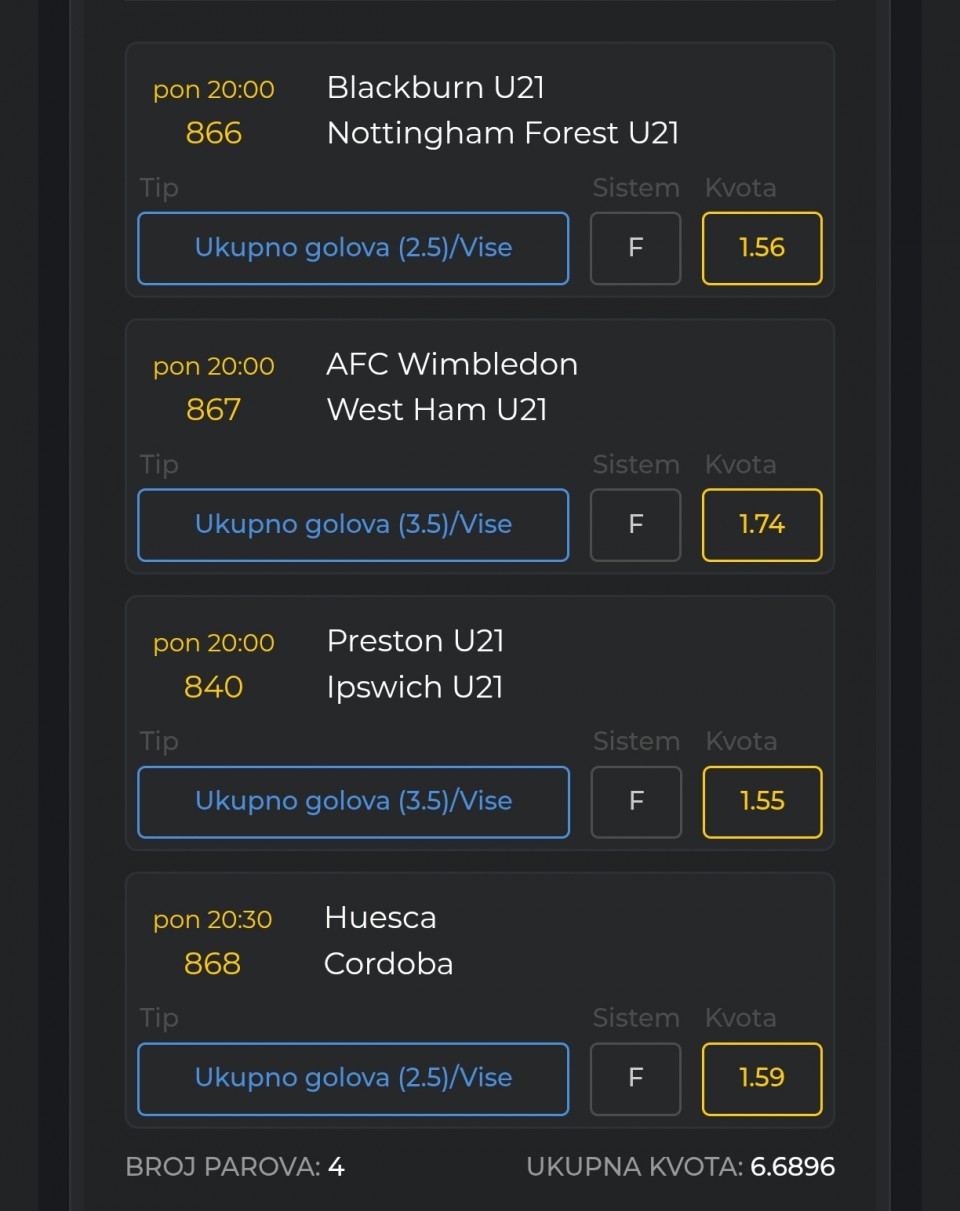Toggle system F for Huesca match

pyautogui.click(x=635, y=1079)
